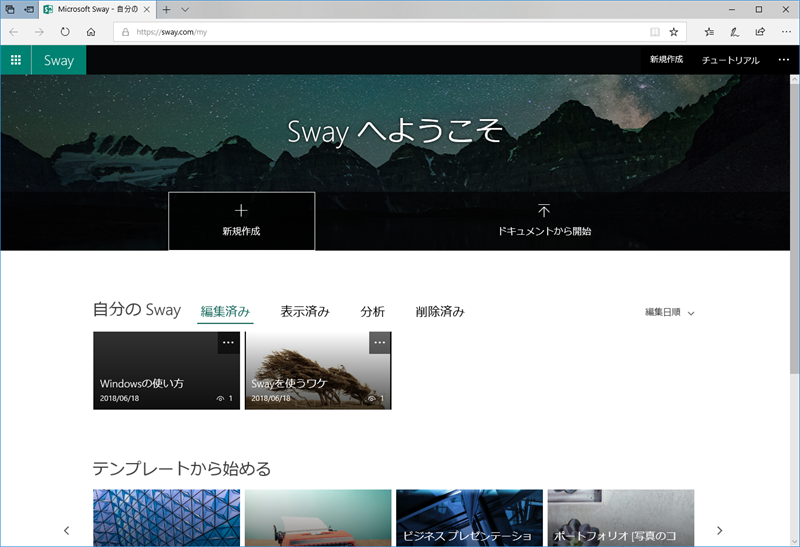This screenshot has height=547, width=800.
Task: Click ドキュメントから開始 upload button
Action: pyautogui.click(x=544, y=221)
